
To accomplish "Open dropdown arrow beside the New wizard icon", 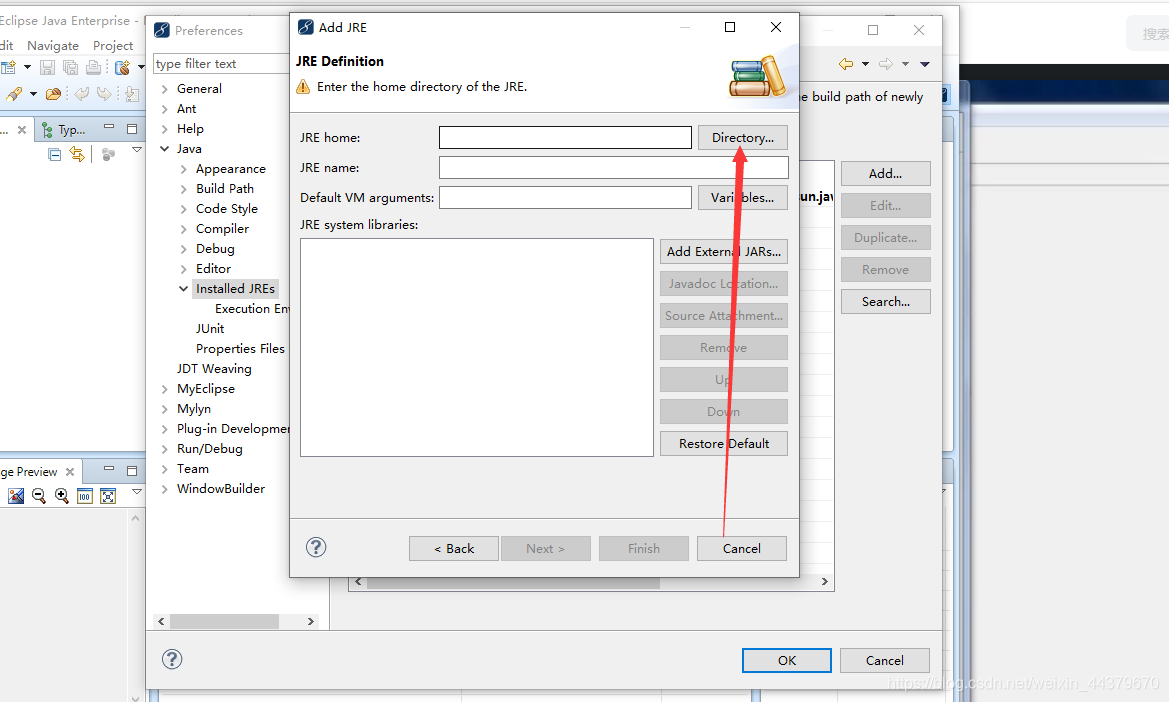I will point(28,67).
